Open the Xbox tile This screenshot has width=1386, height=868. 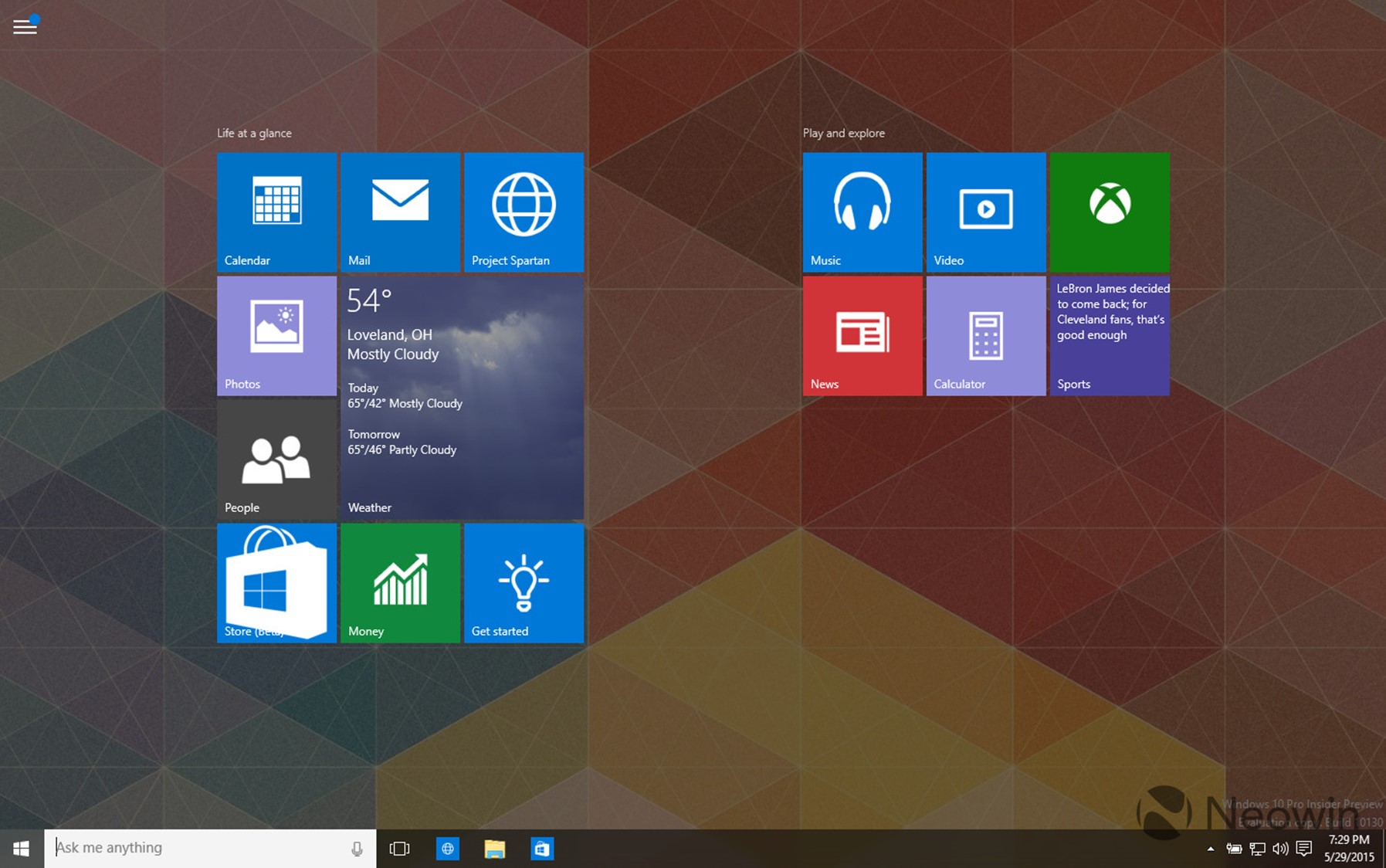coord(1109,212)
